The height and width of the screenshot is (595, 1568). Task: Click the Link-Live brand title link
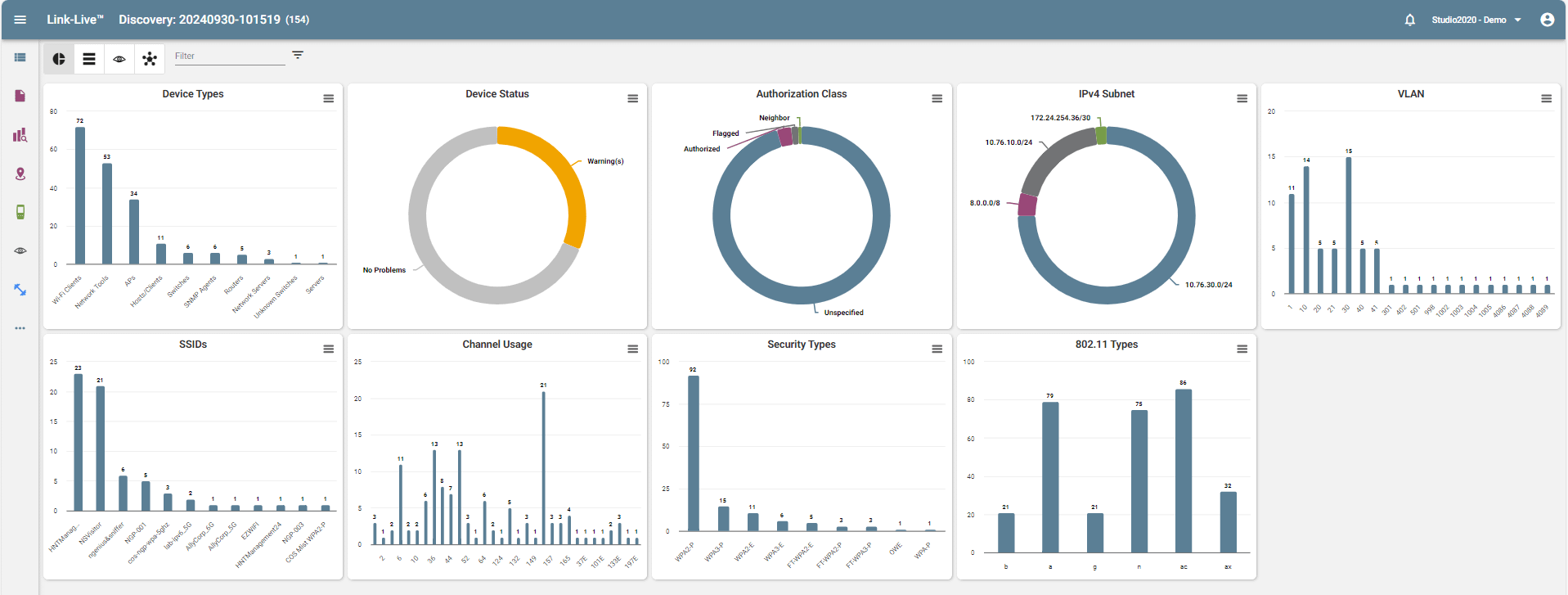(74, 20)
